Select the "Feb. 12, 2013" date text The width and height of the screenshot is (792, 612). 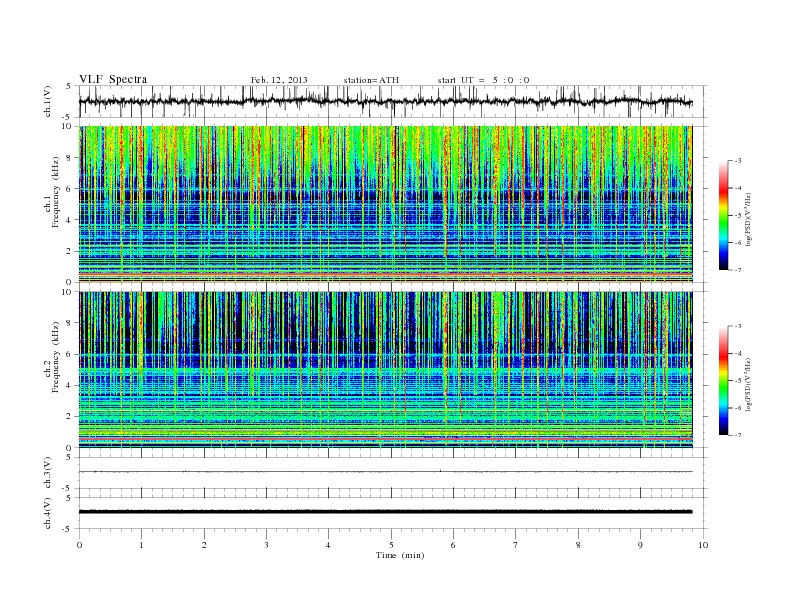coord(279,80)
